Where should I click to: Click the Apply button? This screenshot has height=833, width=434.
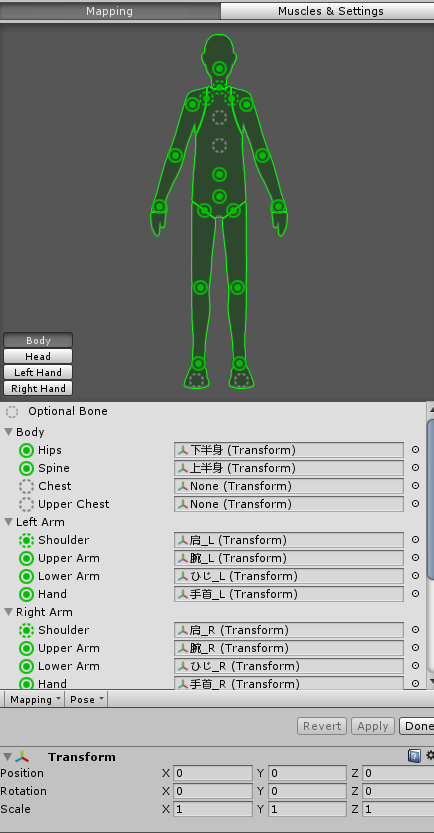point(373,726)
